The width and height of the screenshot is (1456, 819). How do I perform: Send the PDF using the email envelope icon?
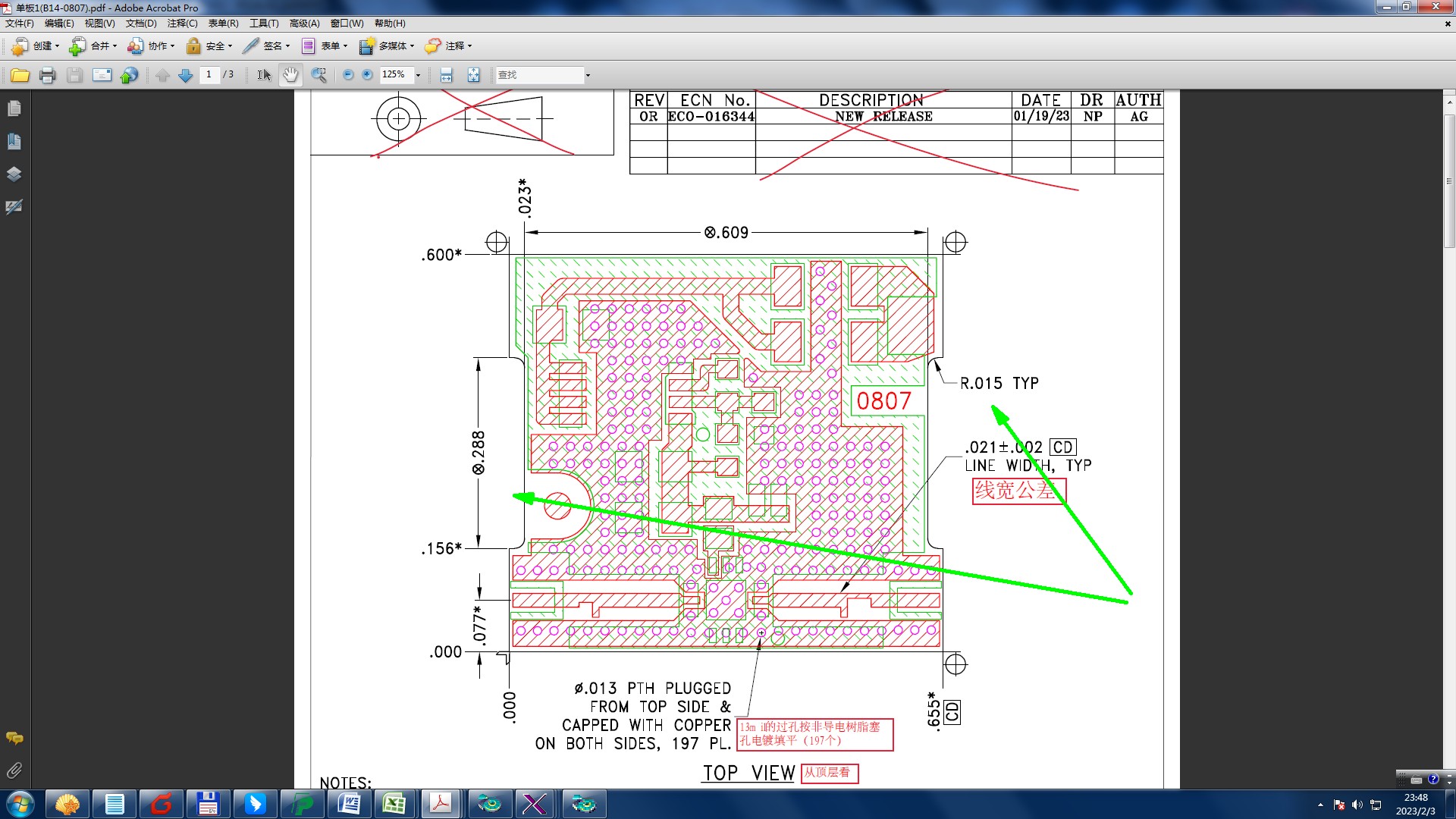[x=102, y=75]
